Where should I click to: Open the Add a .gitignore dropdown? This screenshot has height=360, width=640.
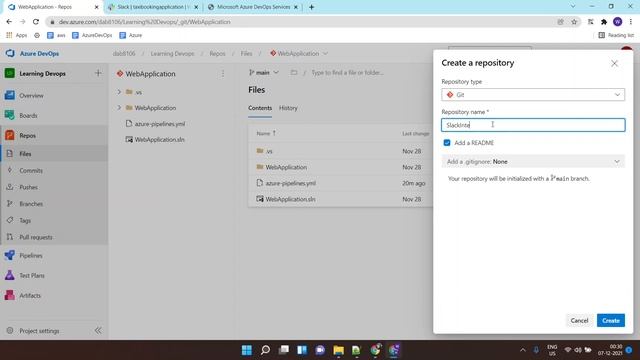[533, 162]
